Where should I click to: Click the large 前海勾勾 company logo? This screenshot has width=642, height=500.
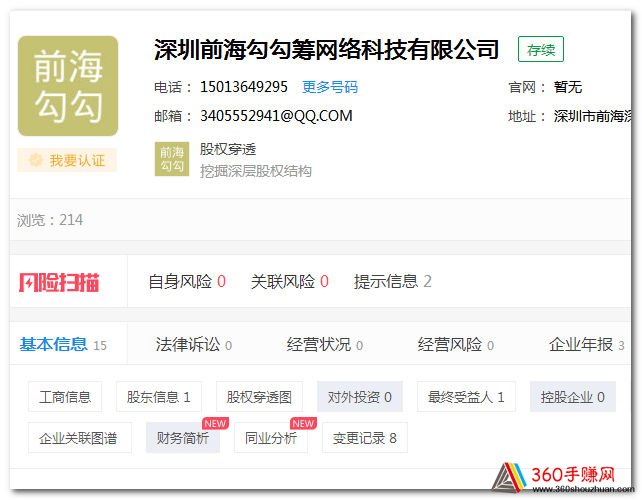[68, 86]
